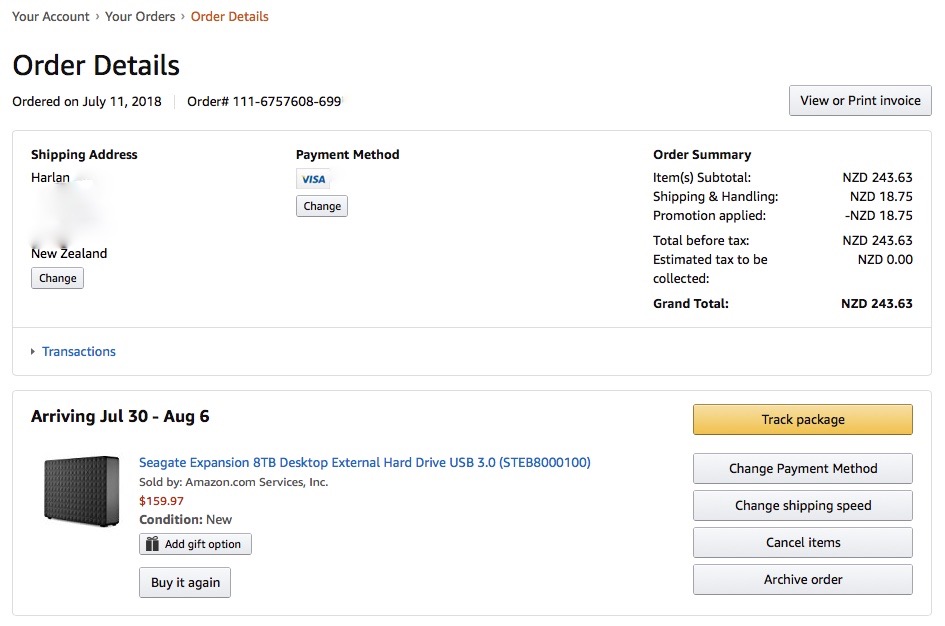Click Buy it again button
Image resolution: width=945 pixels, height=626 pixels.
point(185,582)
